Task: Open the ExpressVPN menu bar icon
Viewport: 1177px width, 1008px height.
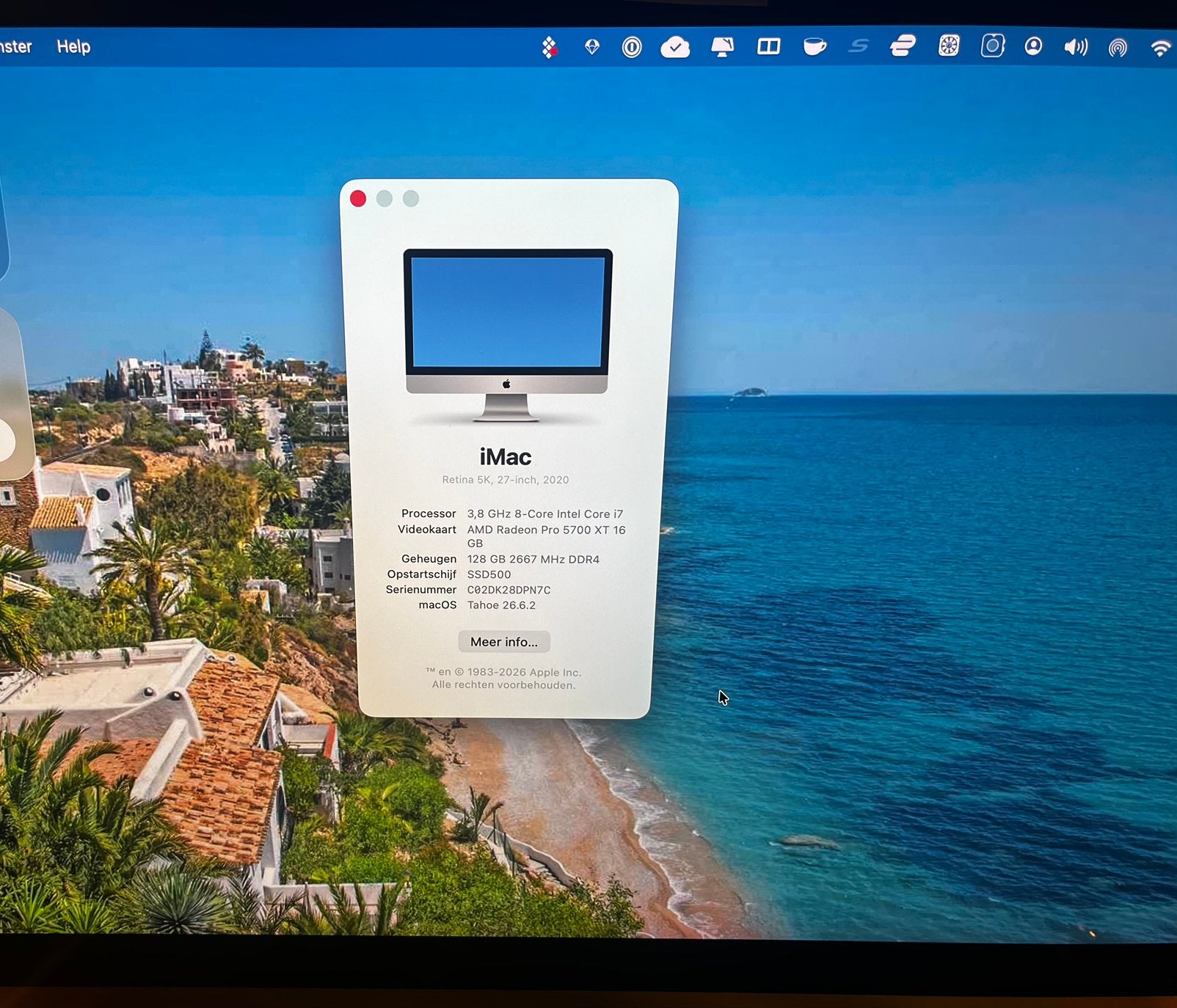Action: click(903, 46)
